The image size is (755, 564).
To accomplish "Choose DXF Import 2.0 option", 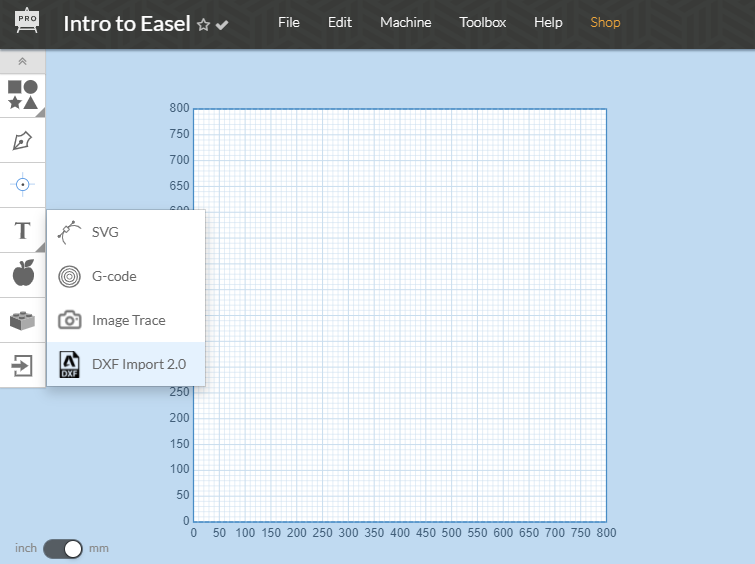I will click(x=126, y=364).
